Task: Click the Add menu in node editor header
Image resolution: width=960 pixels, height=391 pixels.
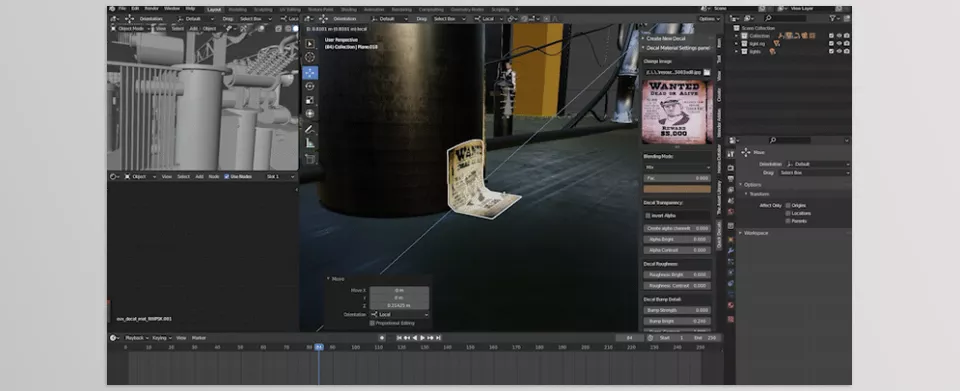Action: click(199, 176)
